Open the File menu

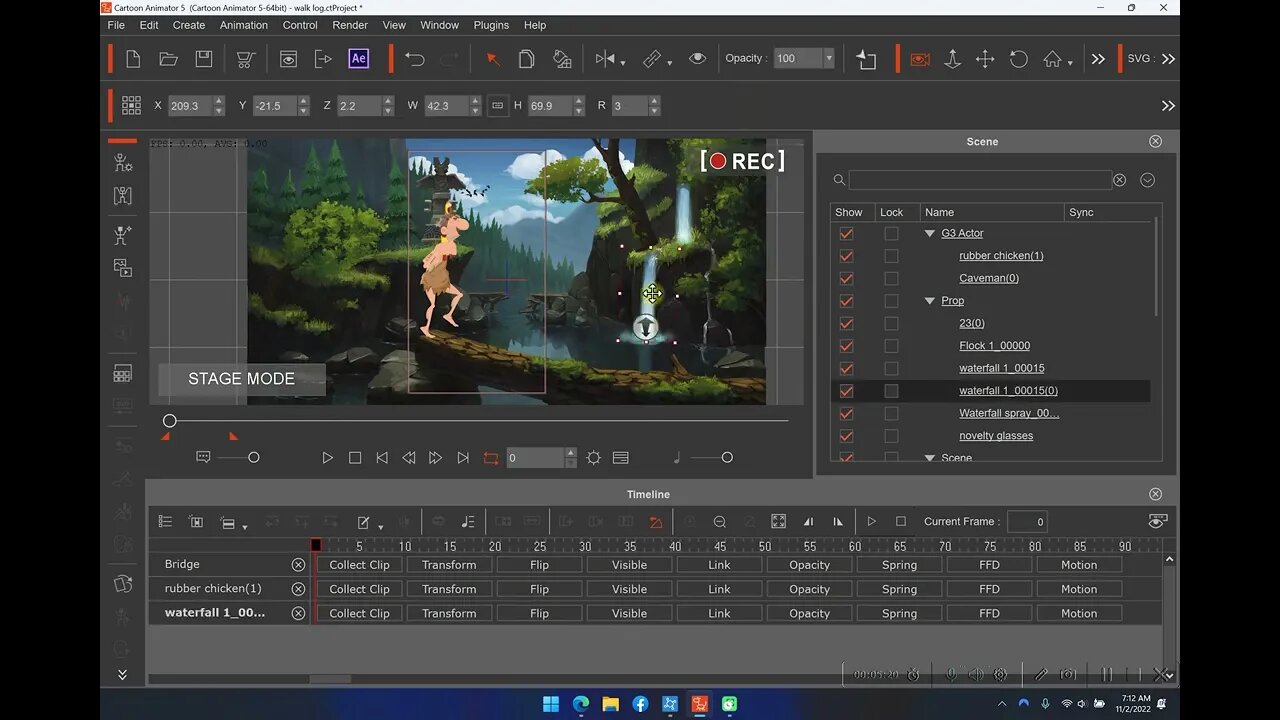point(116,25)
